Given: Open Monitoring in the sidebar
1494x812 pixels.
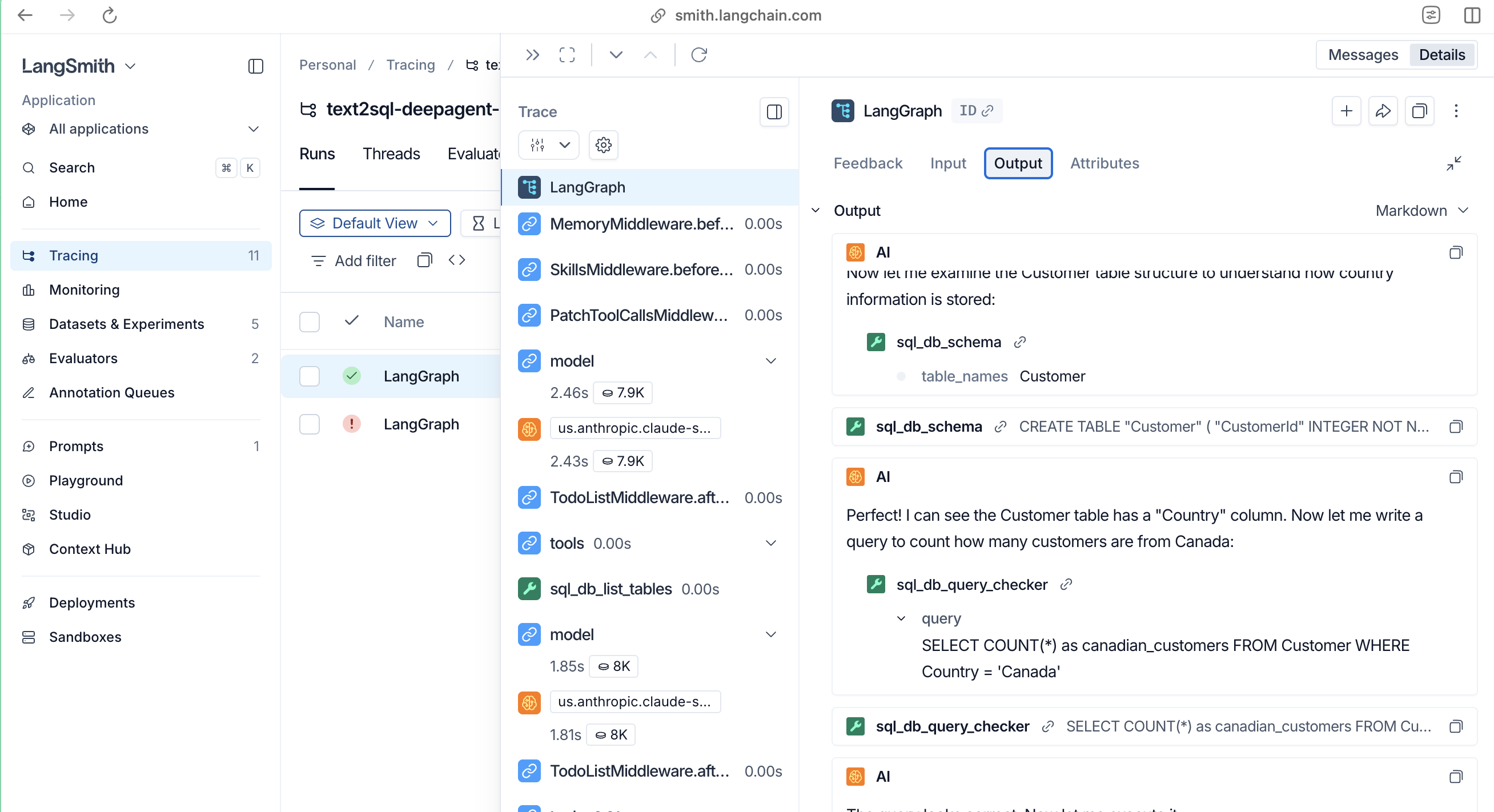Looking at the screenshot, I should coord(141,290).
